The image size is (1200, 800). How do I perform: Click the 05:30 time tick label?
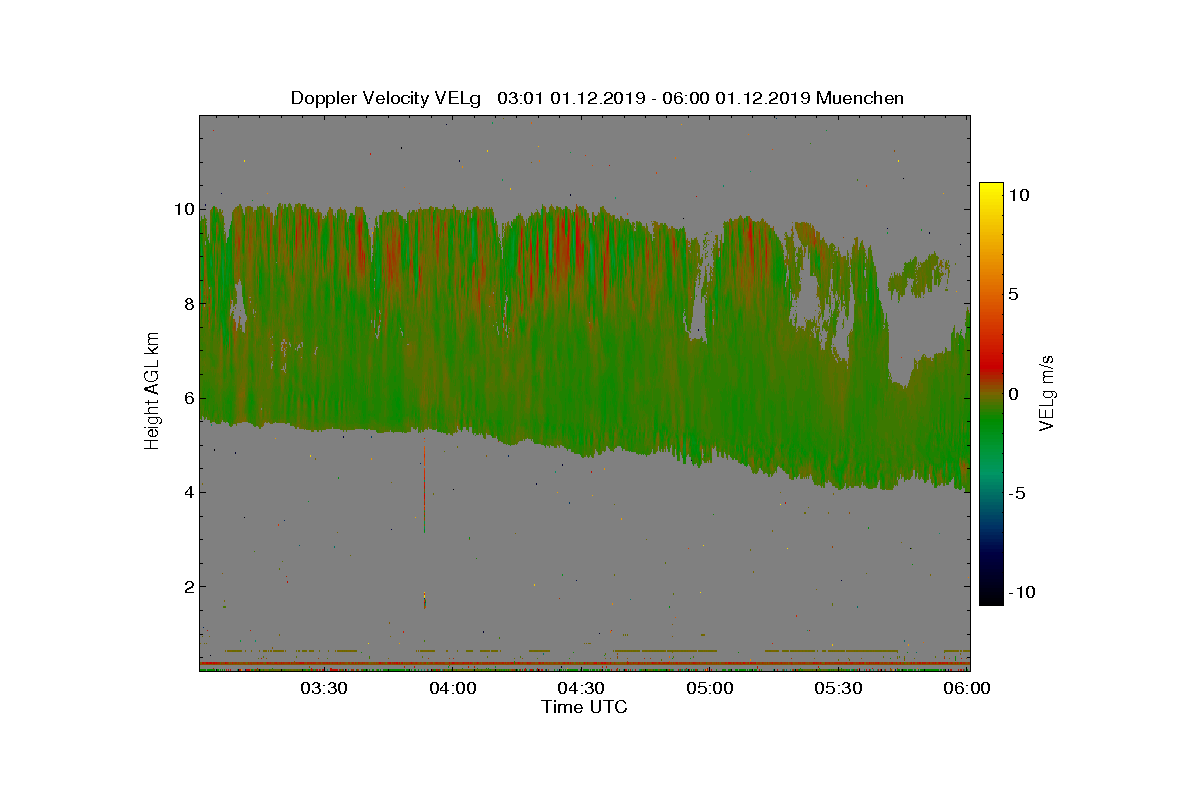pos(839,688)
